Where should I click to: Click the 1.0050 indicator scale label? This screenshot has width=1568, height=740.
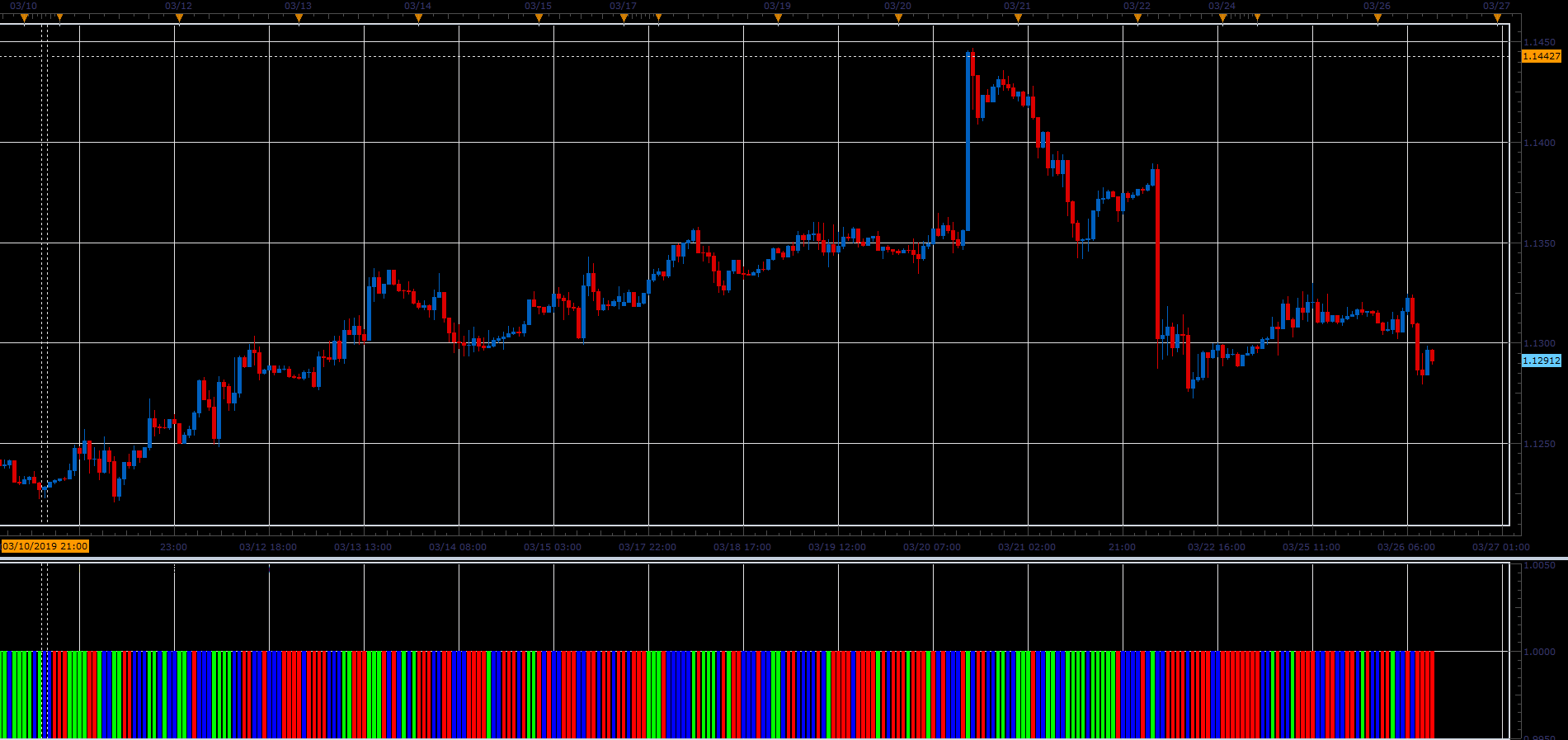[x=1539, y=566]
